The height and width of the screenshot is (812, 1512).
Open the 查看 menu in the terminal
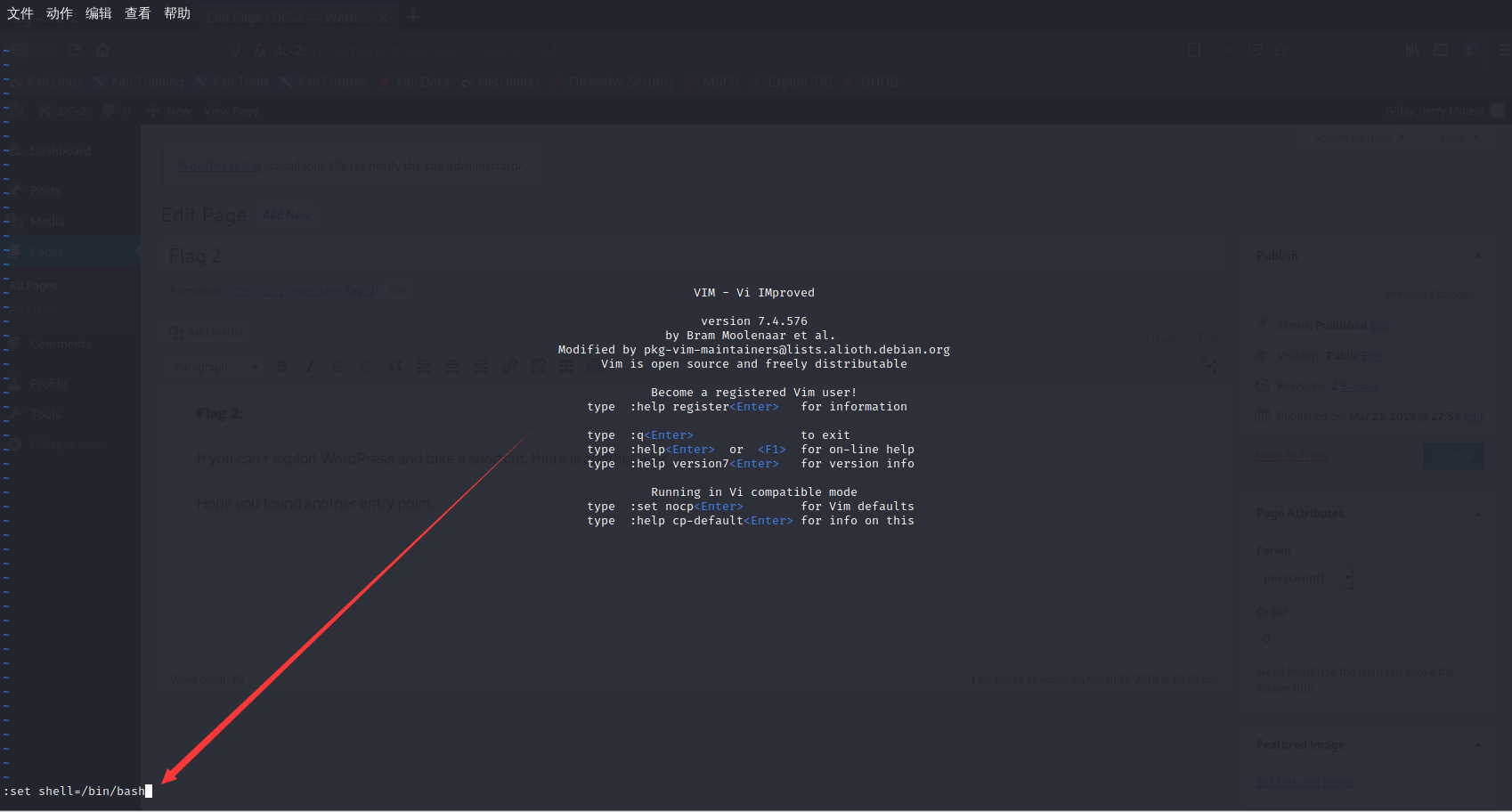[x=138, y=13]
